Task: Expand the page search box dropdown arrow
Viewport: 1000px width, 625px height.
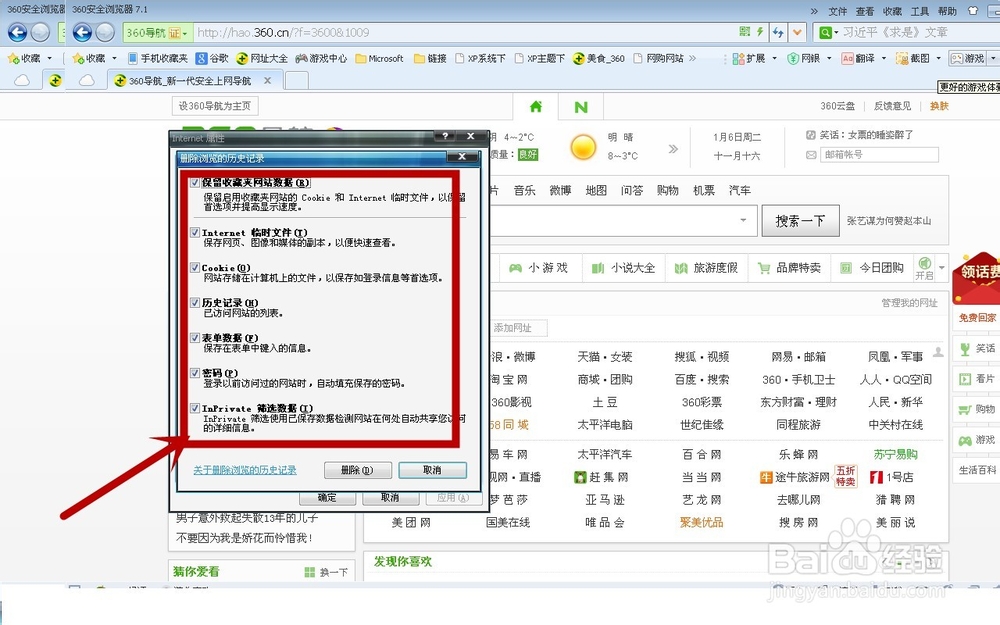Action: point(743,220)
